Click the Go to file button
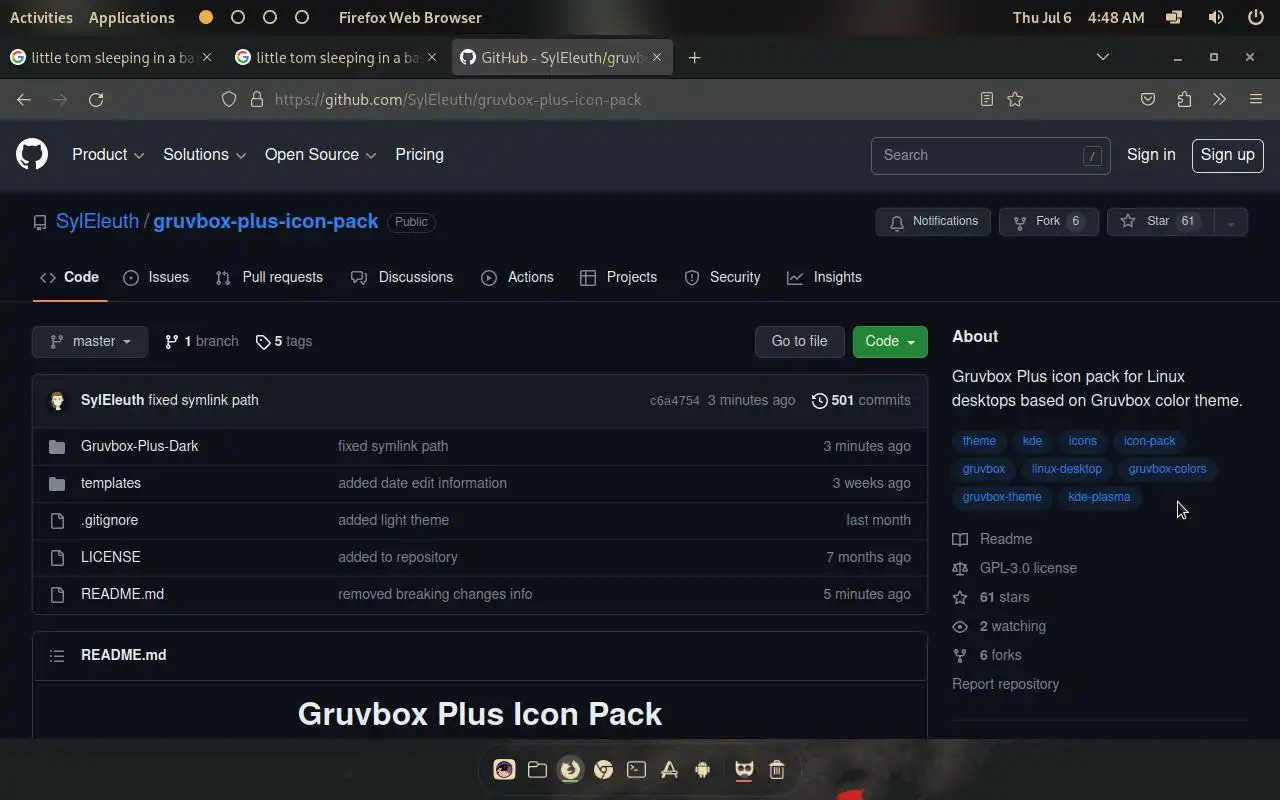This screenshot has width=1280, height=800. tap(799, 342)
